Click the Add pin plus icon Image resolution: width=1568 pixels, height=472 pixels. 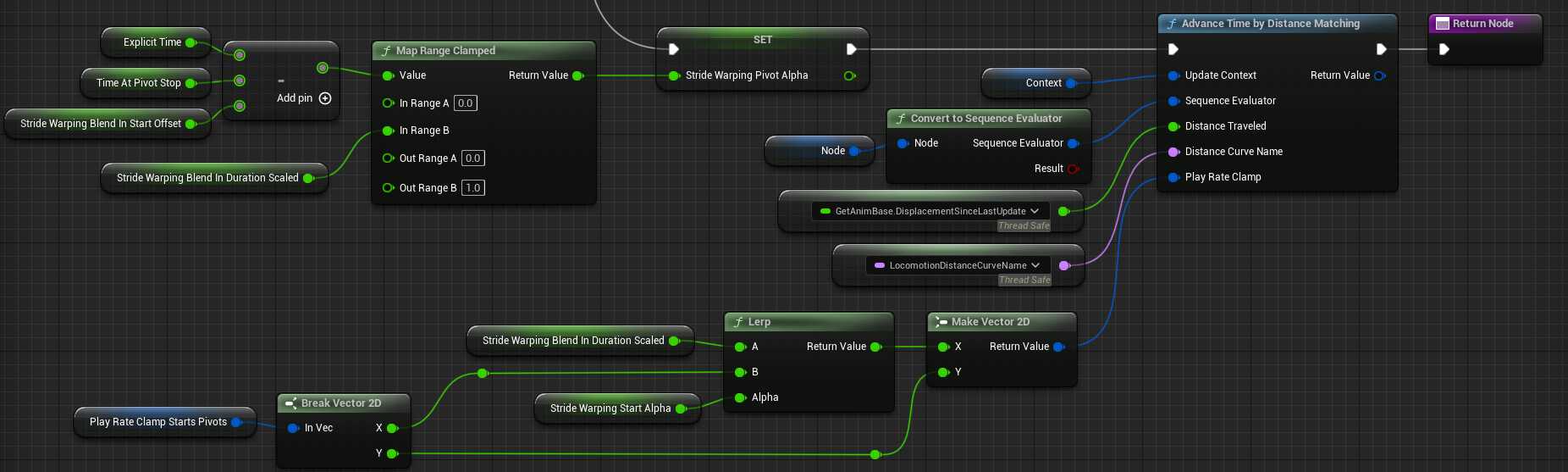point(325,98)
